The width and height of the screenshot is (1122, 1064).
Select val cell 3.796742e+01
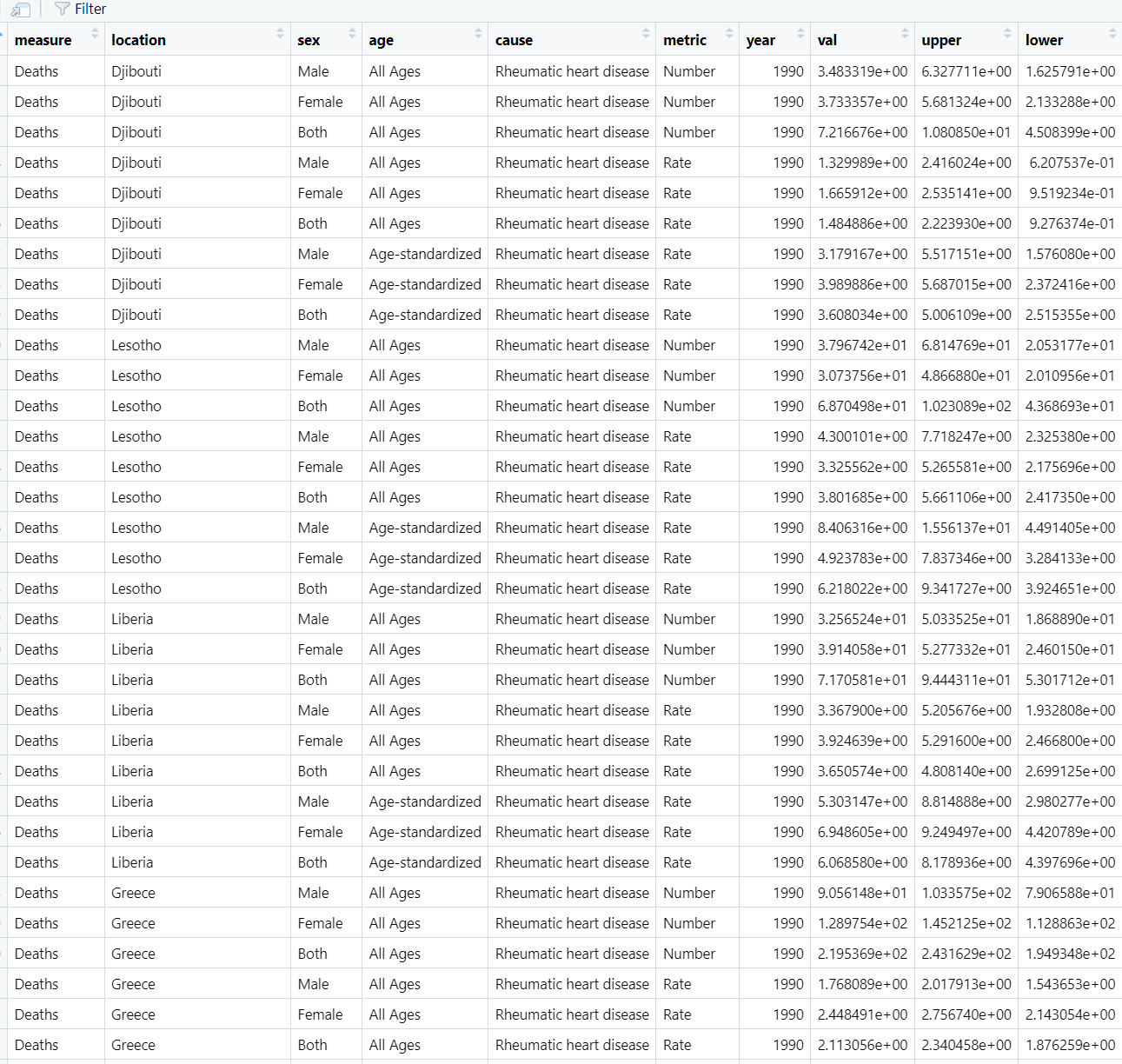[862, 345]
